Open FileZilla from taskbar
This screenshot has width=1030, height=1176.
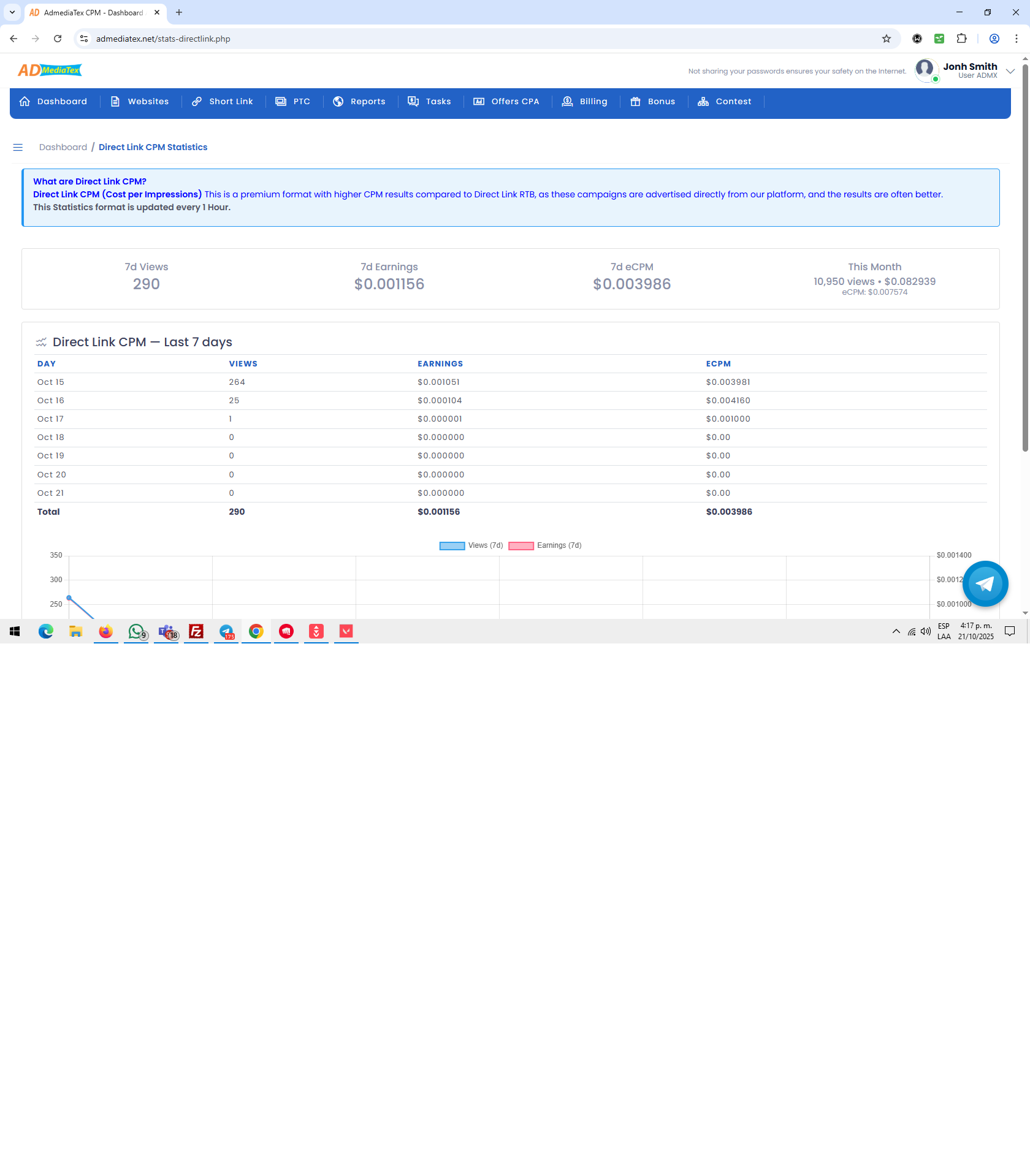(196, 631)
